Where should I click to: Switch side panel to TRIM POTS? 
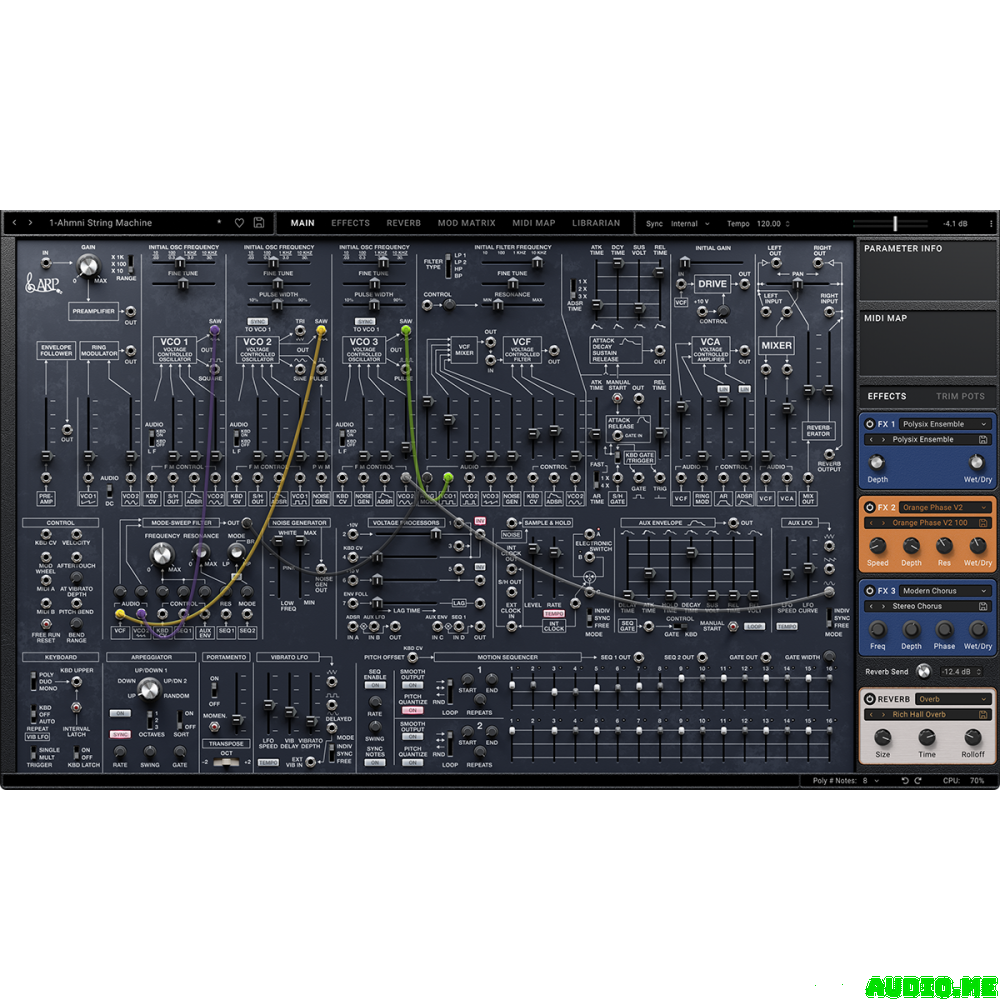click(960, 396)
